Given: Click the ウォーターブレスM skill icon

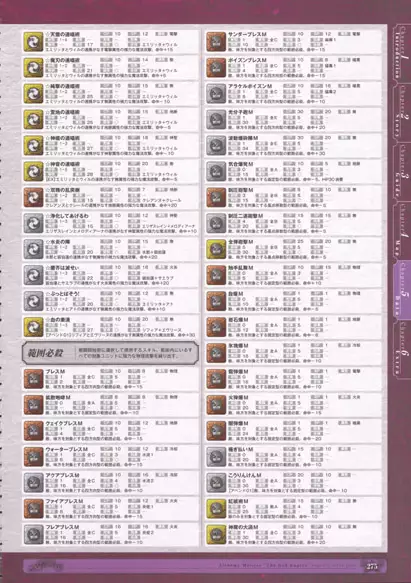Looking at the screenshot, I should coord(33,456).
